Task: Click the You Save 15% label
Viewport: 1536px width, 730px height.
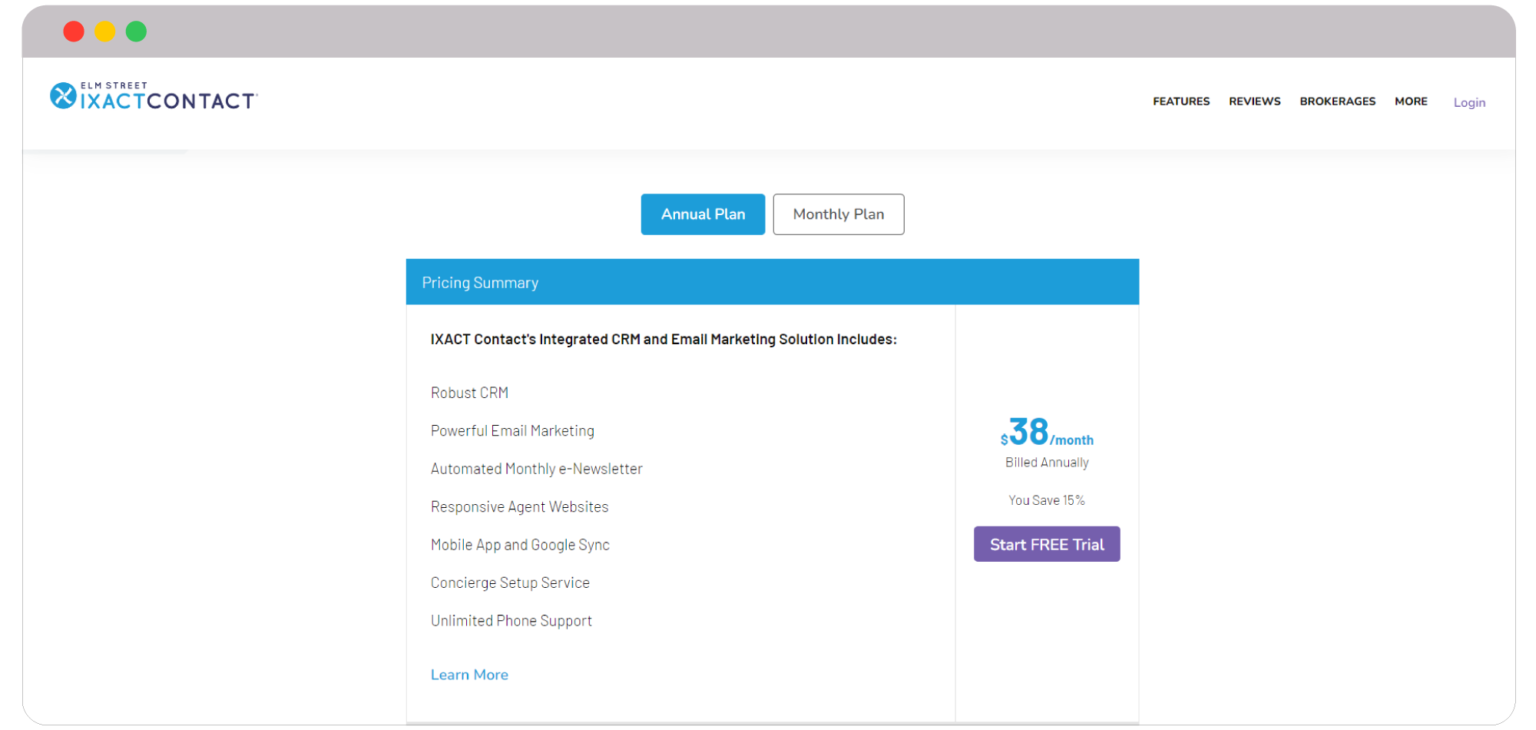Action: [x=1046, y=500]
